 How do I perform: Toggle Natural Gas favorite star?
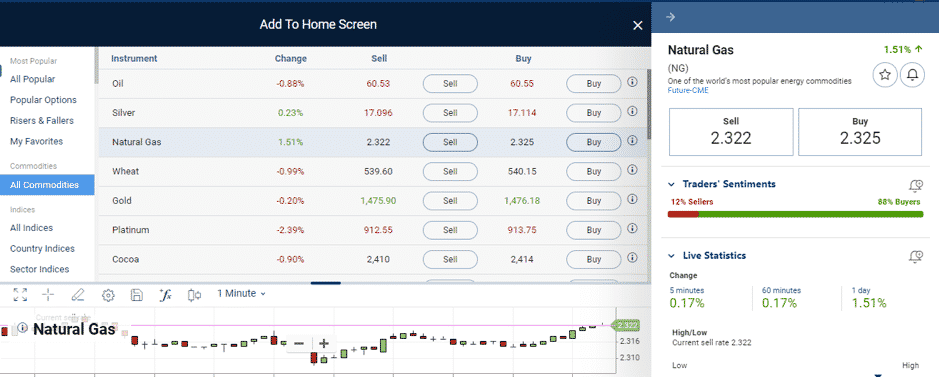coord(885,75)
